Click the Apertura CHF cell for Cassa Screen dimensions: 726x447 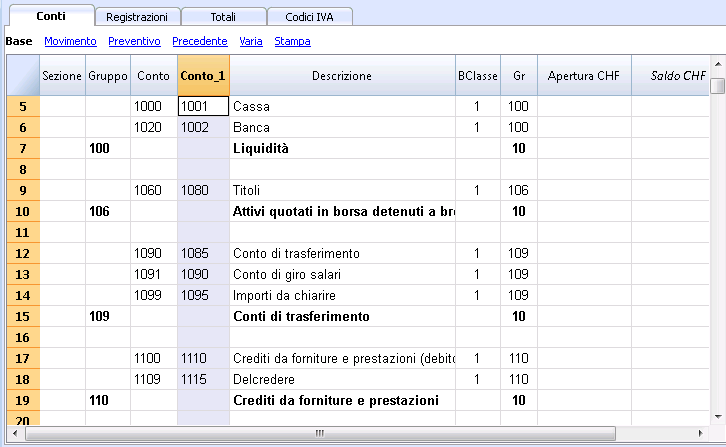pos(584,106)
